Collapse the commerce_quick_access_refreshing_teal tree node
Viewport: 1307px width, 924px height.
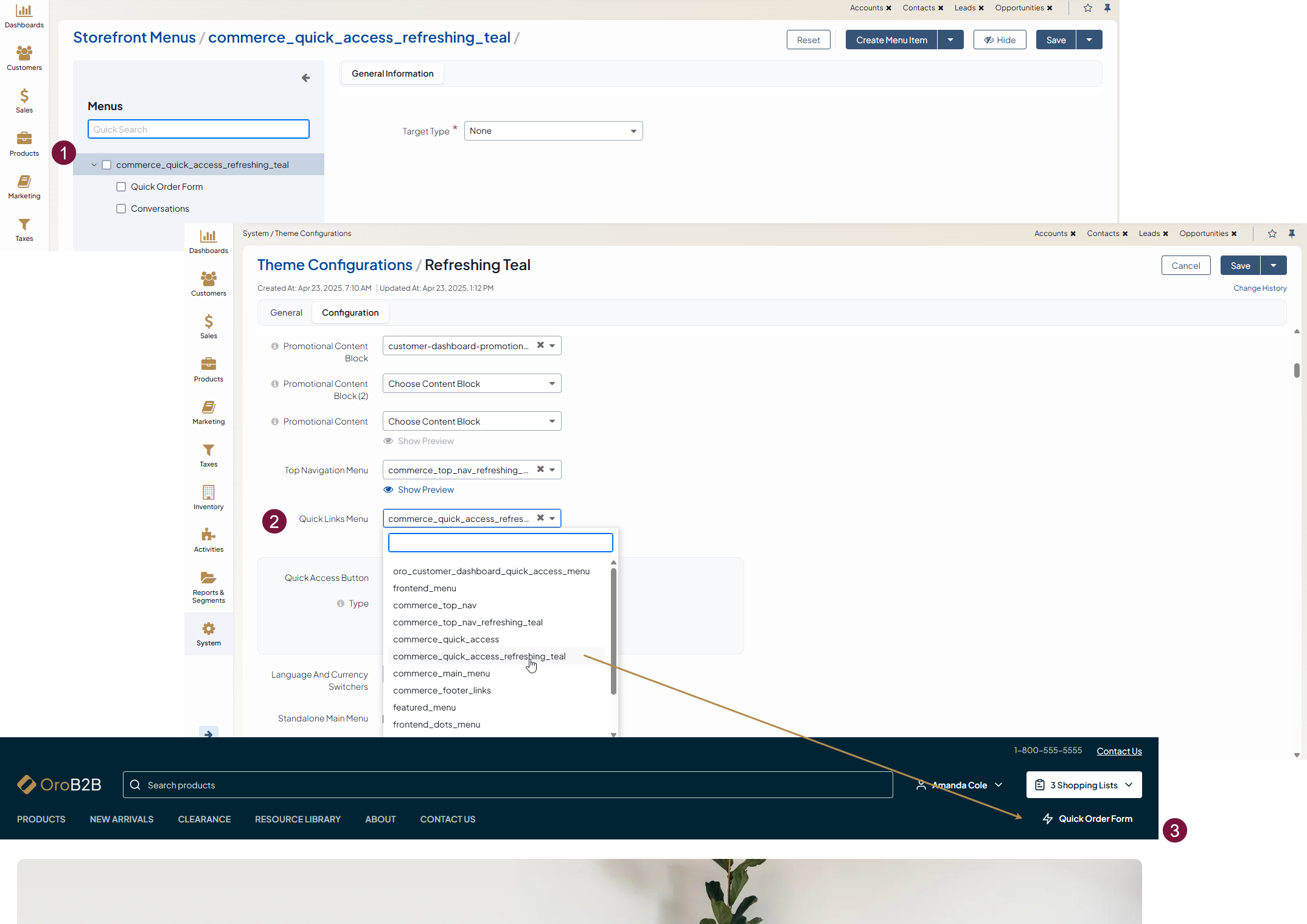click(x=94, y=165)
